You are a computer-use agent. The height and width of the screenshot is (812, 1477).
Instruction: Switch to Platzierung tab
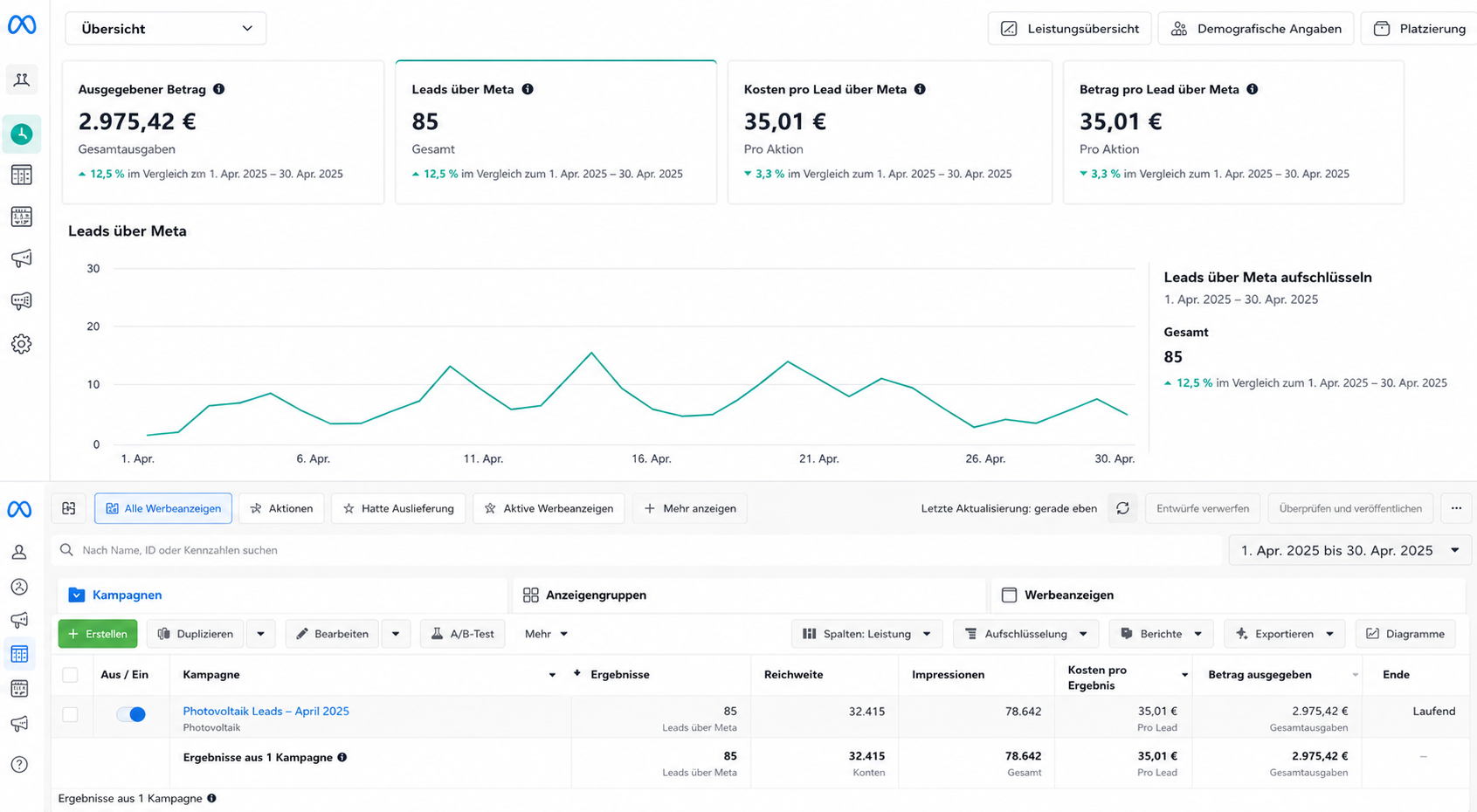tap(1420, 29)
